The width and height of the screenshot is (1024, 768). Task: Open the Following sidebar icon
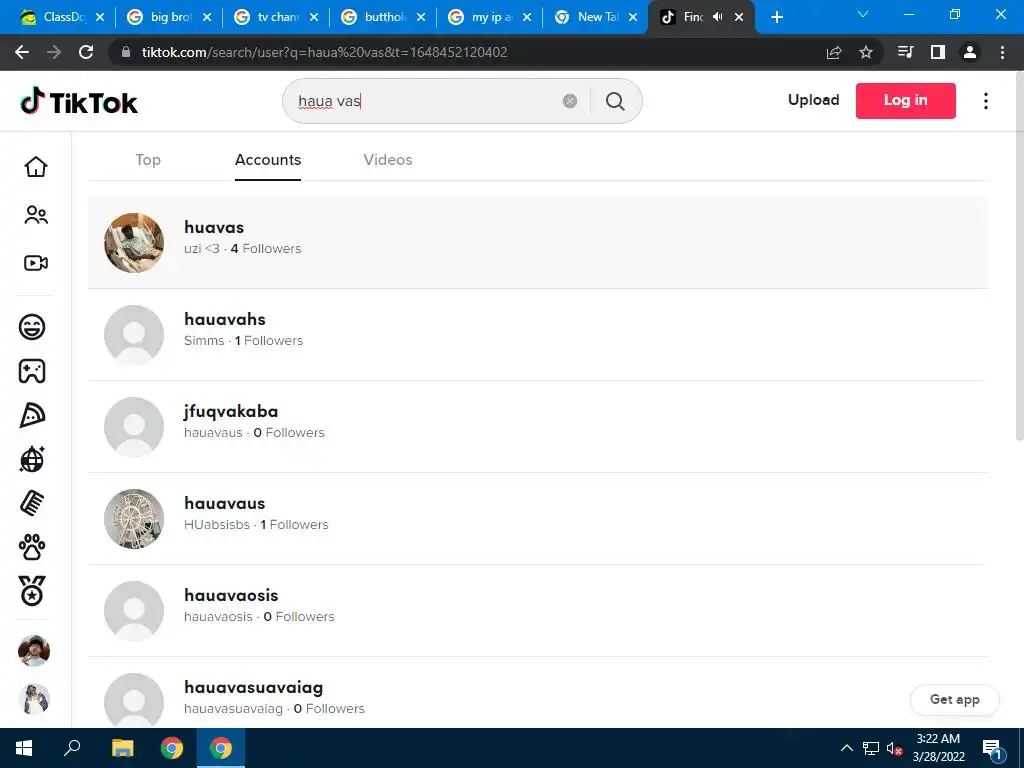tap(36, 215)
